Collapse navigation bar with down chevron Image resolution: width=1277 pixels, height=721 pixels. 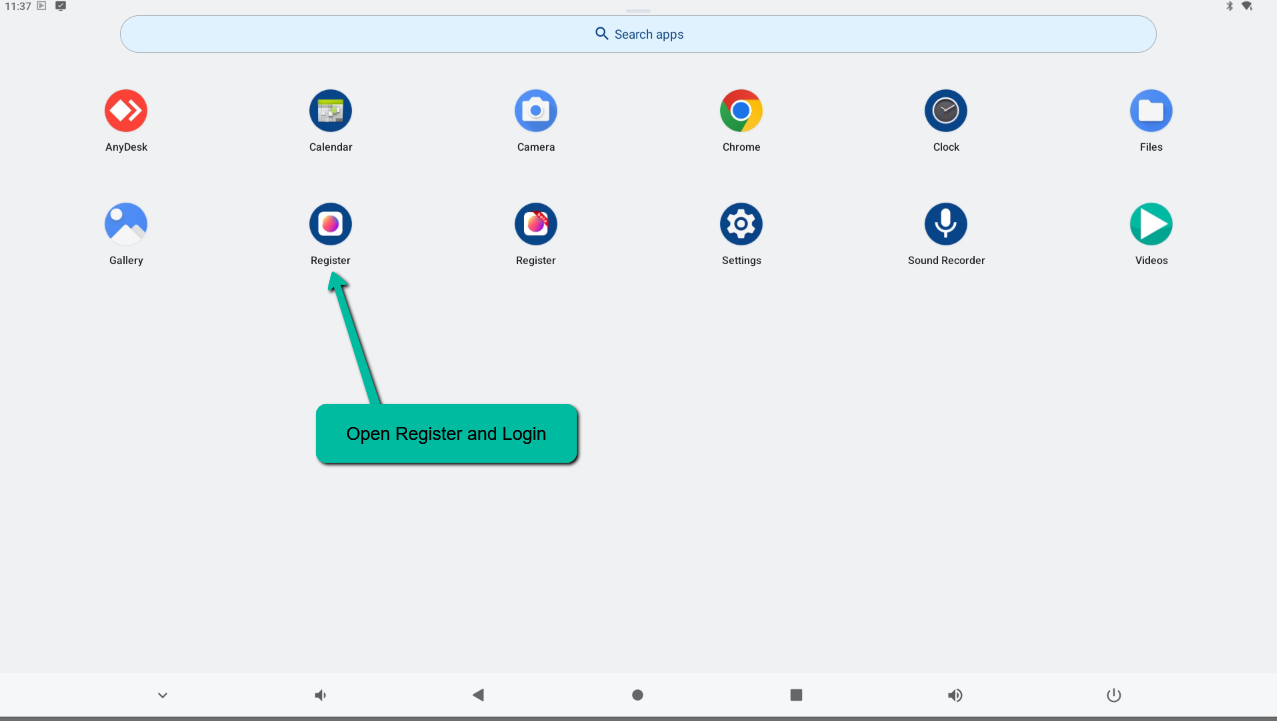[x=163, y=695]
